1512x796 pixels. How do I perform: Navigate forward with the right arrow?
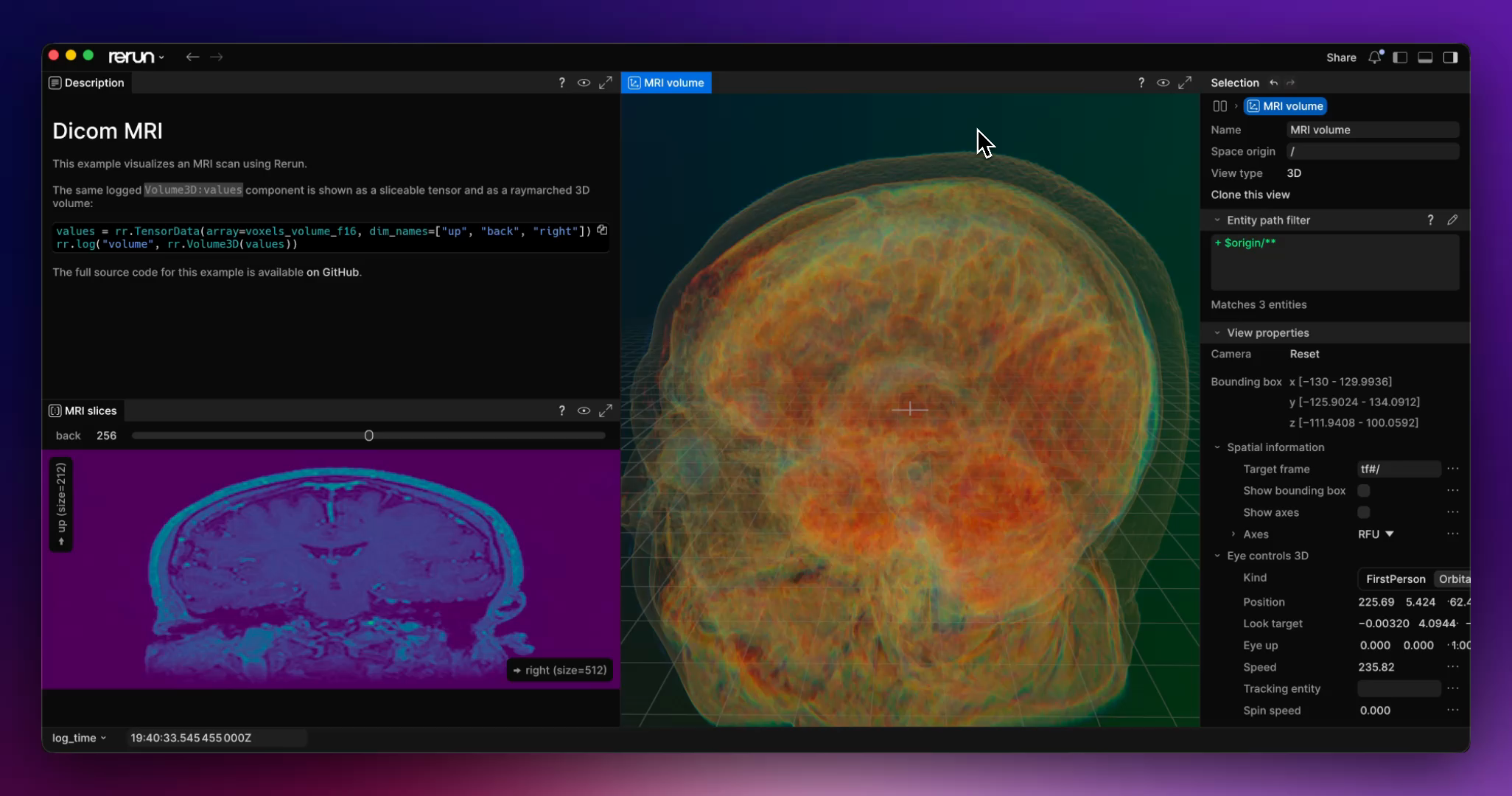216,57
